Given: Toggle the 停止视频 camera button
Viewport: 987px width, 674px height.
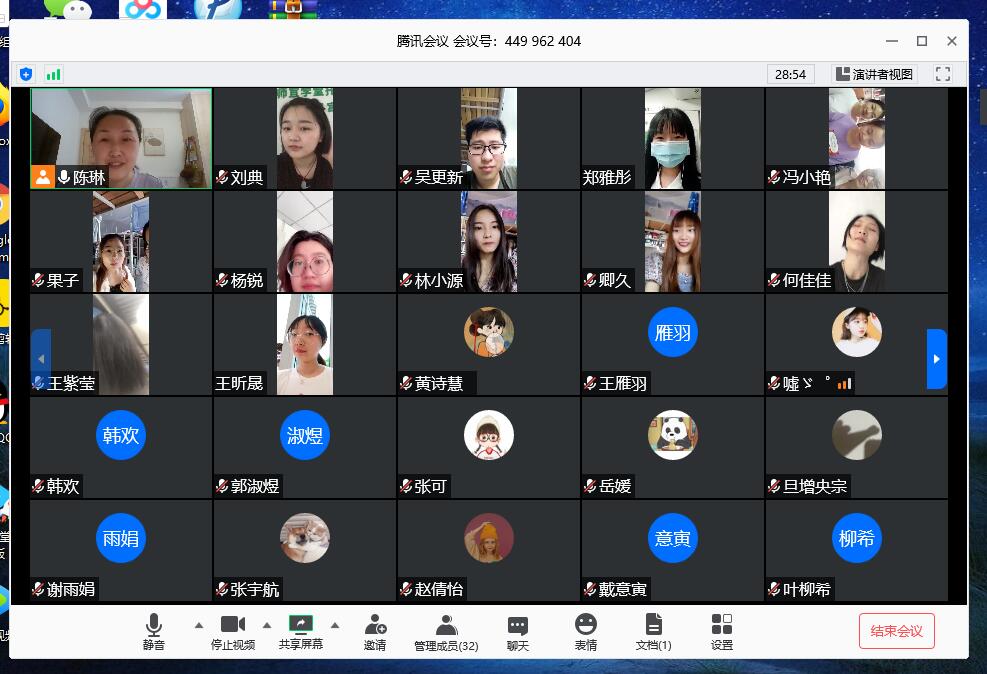Looking at the screenshot, I should tap(233, 626).
